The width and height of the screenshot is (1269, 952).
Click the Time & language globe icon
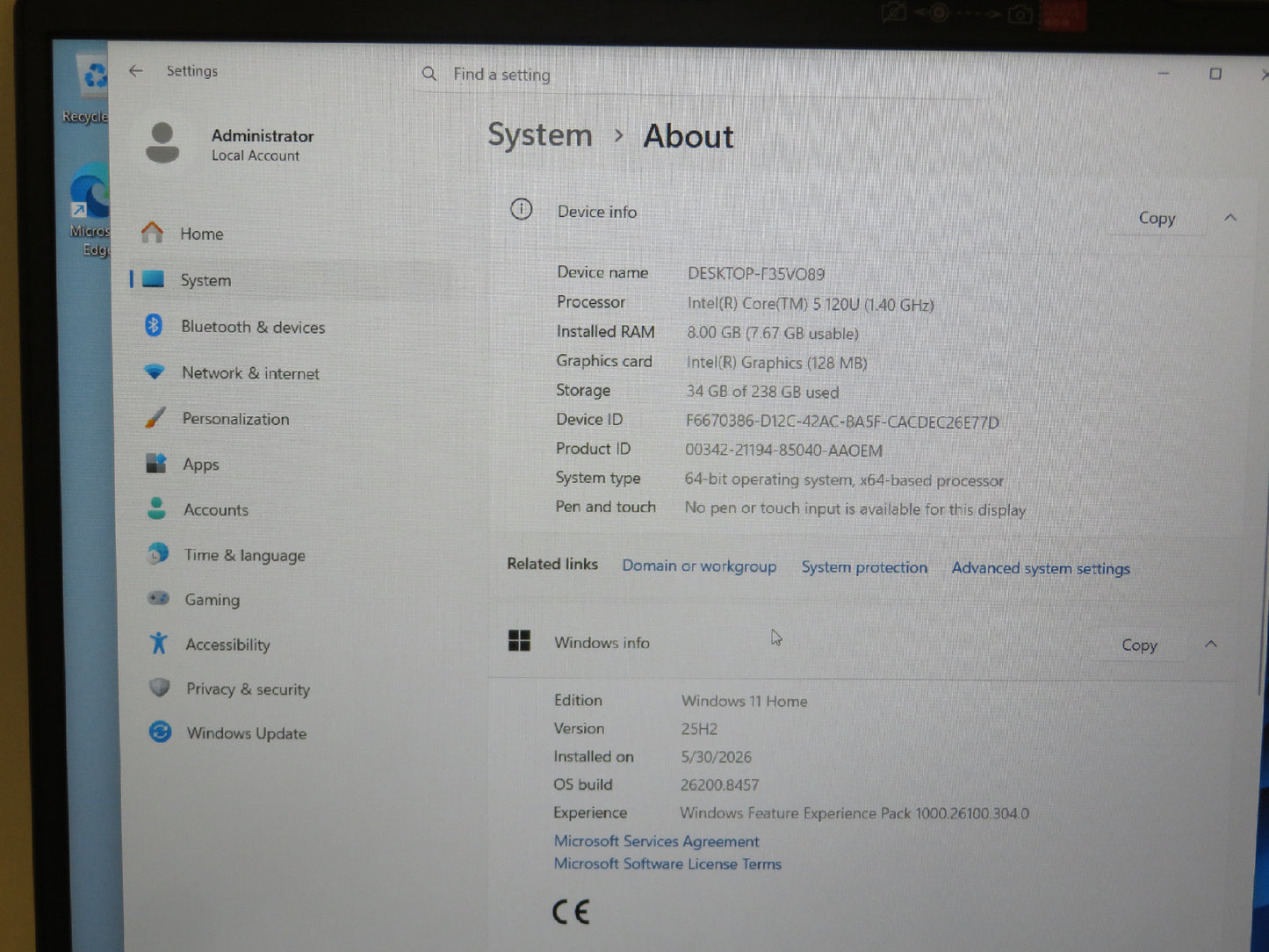[158, 554]
